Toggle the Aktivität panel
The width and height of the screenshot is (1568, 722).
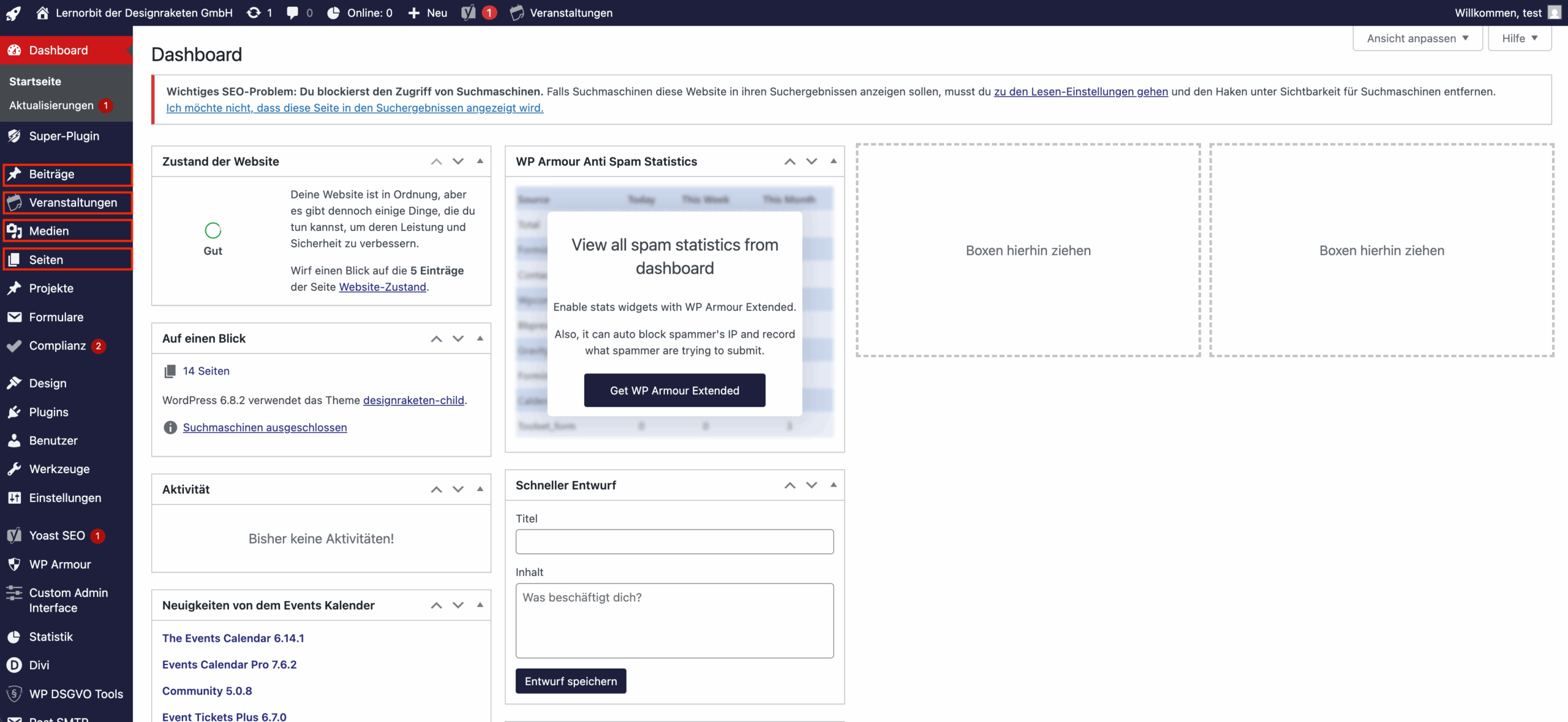[480, 489]
